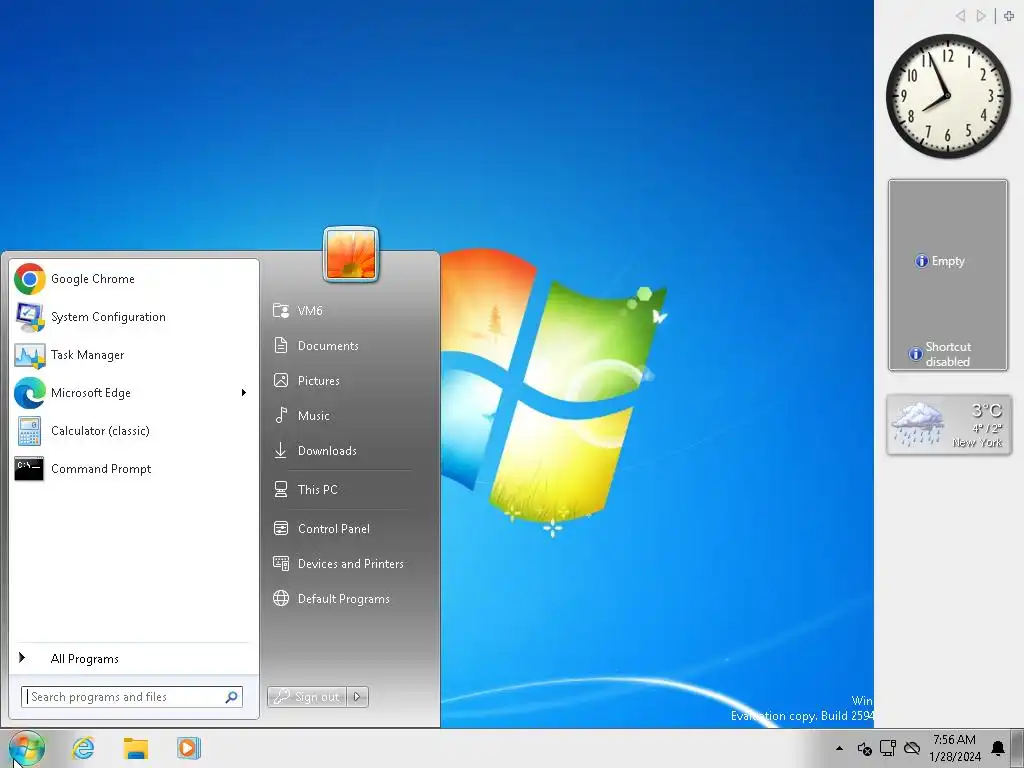Click the Show desktop strip at taskbar end
This screenshot has height=768, width=1024.
pos(1018,748)
